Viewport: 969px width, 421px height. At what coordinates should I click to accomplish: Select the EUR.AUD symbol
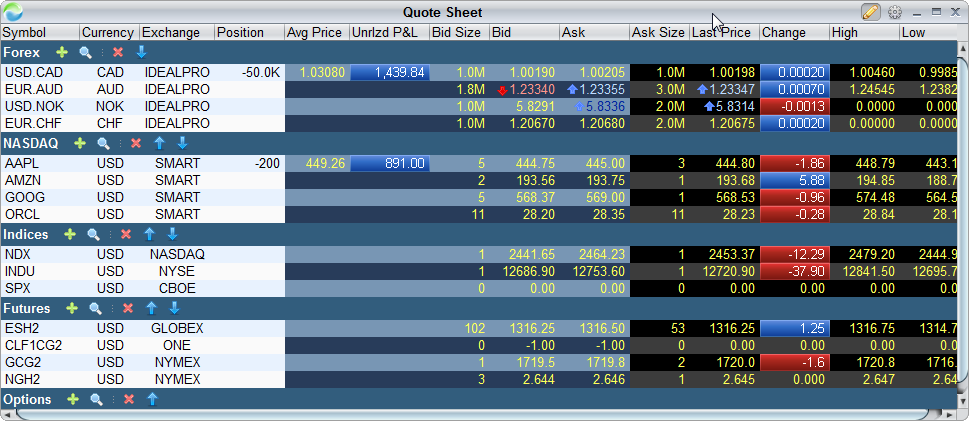point(29,90)
